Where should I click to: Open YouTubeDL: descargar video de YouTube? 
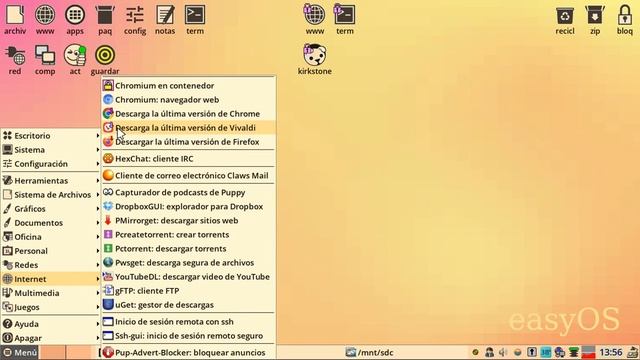(188, 277)
